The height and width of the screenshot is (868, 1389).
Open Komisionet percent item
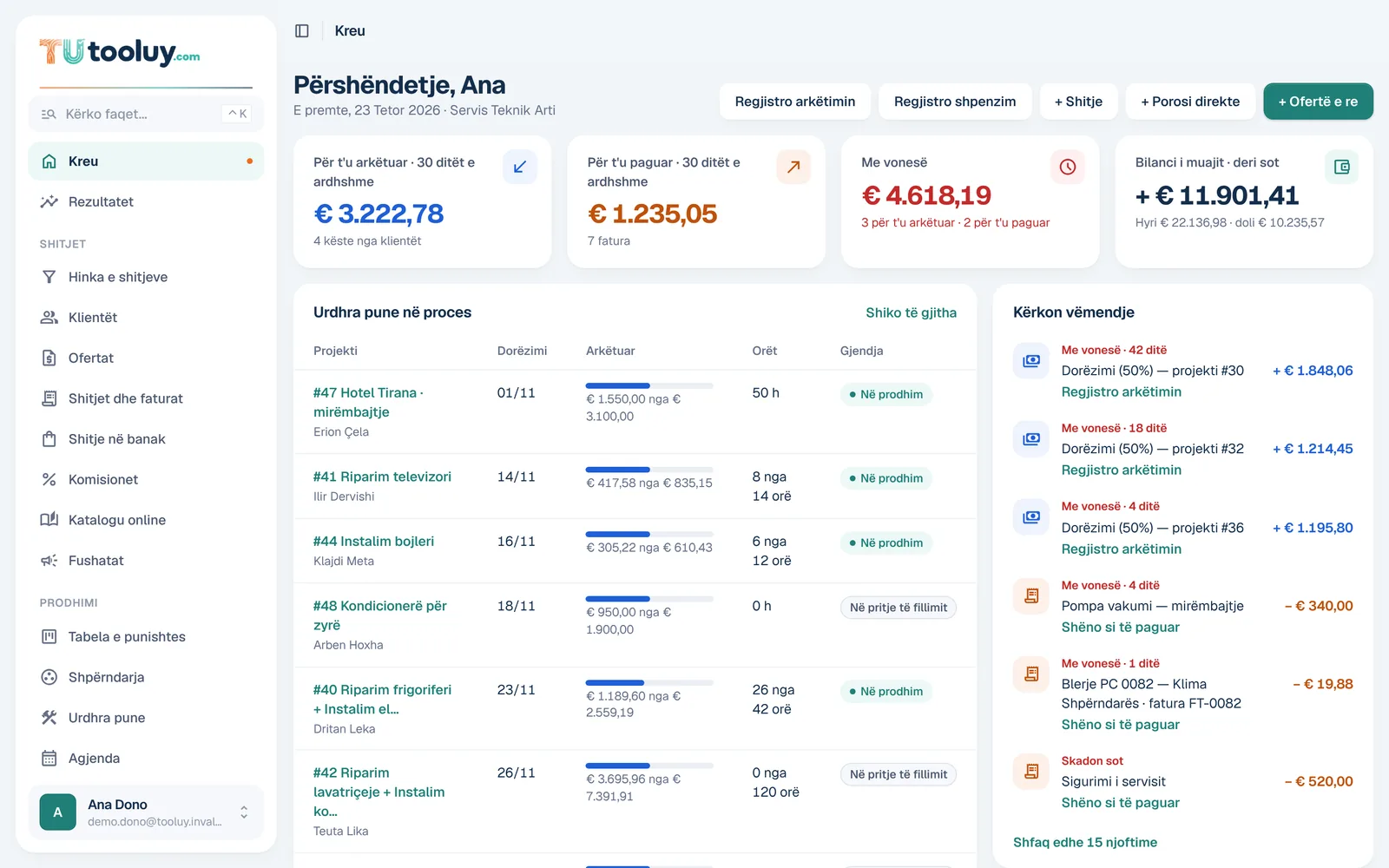click(x=146, y=479)
